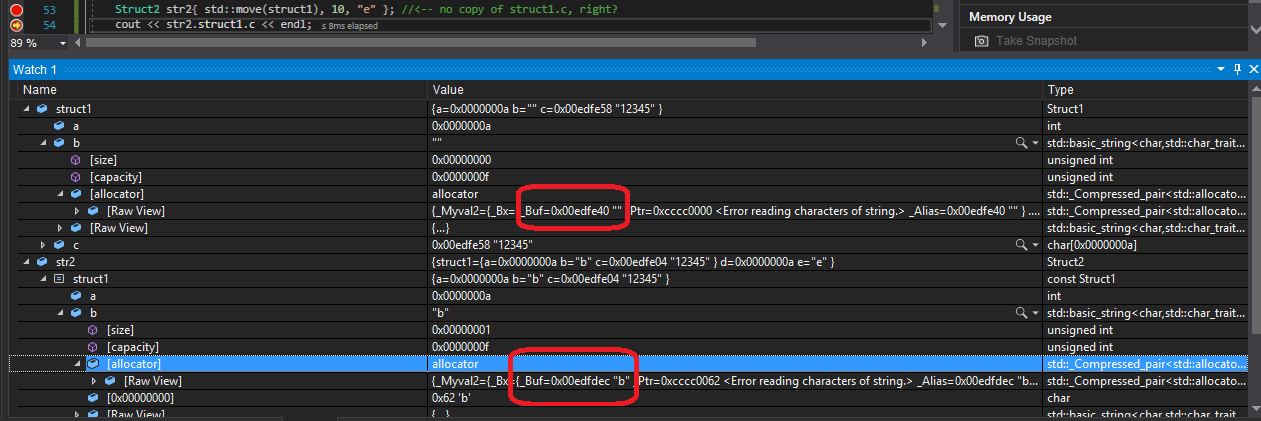Expand the [Raw View] row showing _Buf=0x00edfdec
This screenshot has height=421, width=1261.
(95, 381)
